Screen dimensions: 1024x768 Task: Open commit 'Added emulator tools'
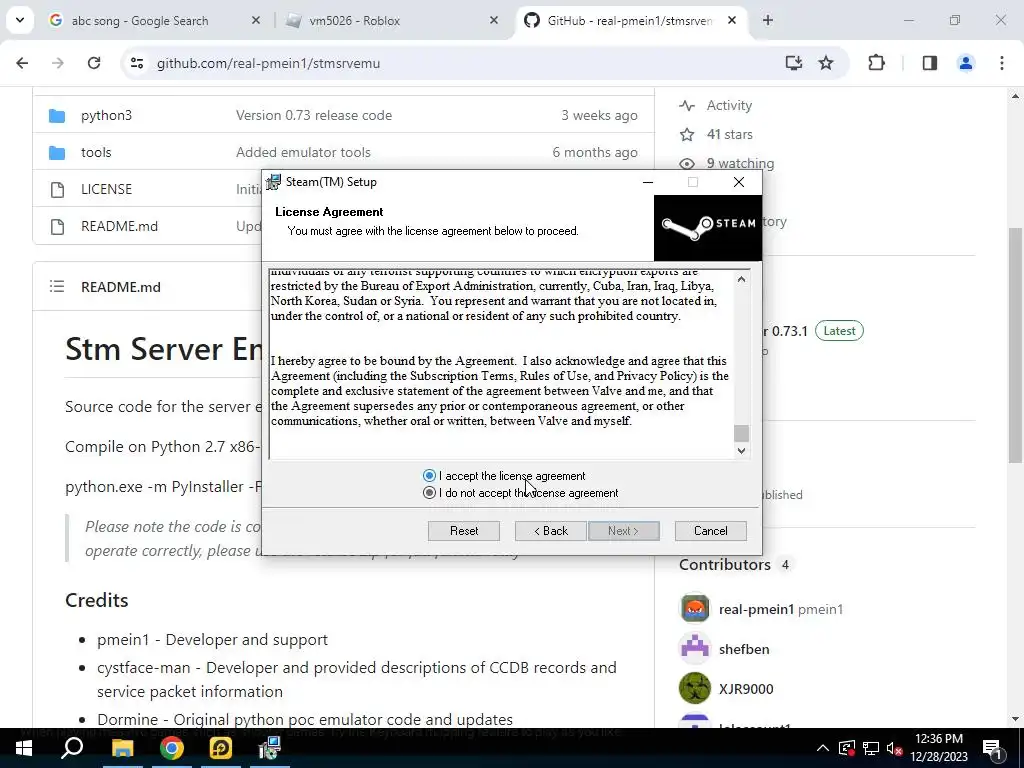[303, 152]
